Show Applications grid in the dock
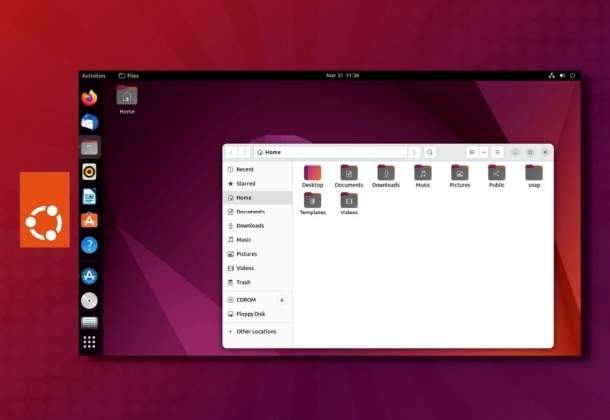610x420 pixels. coord(90,342)
